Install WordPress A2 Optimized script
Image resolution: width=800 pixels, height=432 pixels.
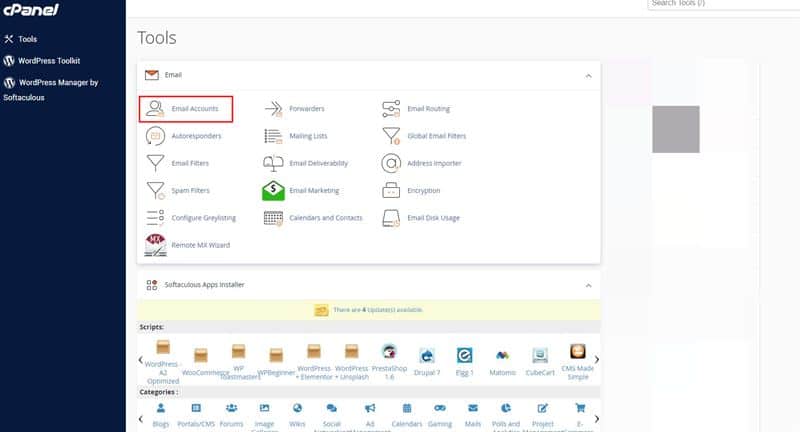pyautogui.click(x=163, y=362)
